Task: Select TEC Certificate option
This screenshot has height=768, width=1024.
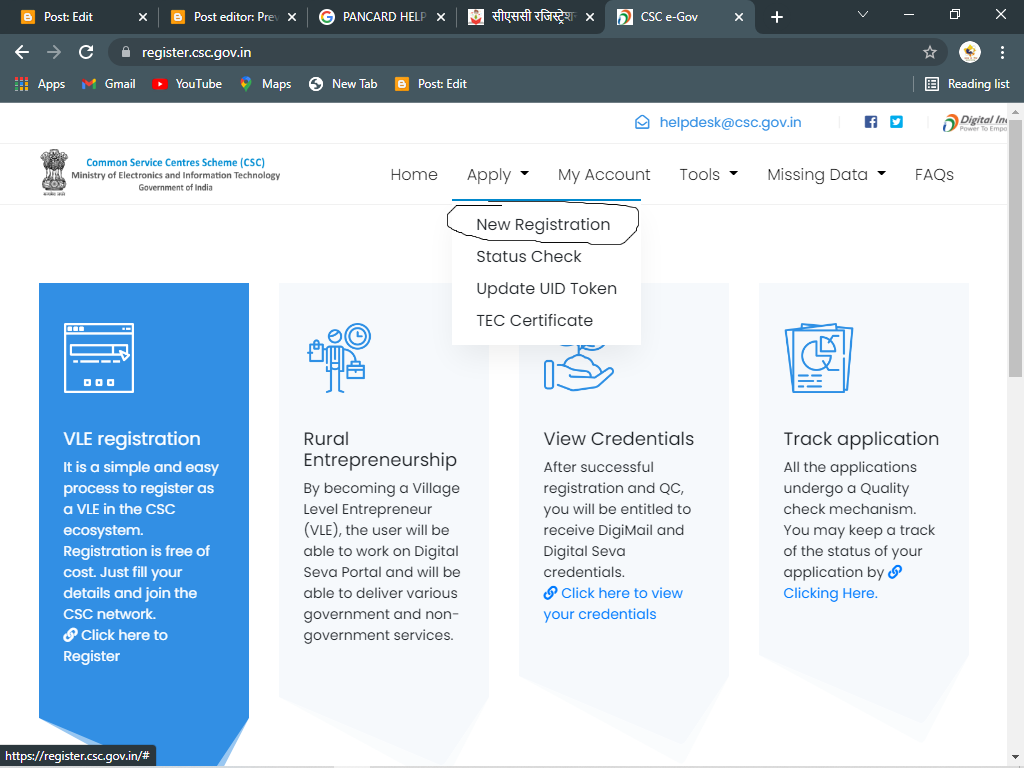Action: (535, 321)
